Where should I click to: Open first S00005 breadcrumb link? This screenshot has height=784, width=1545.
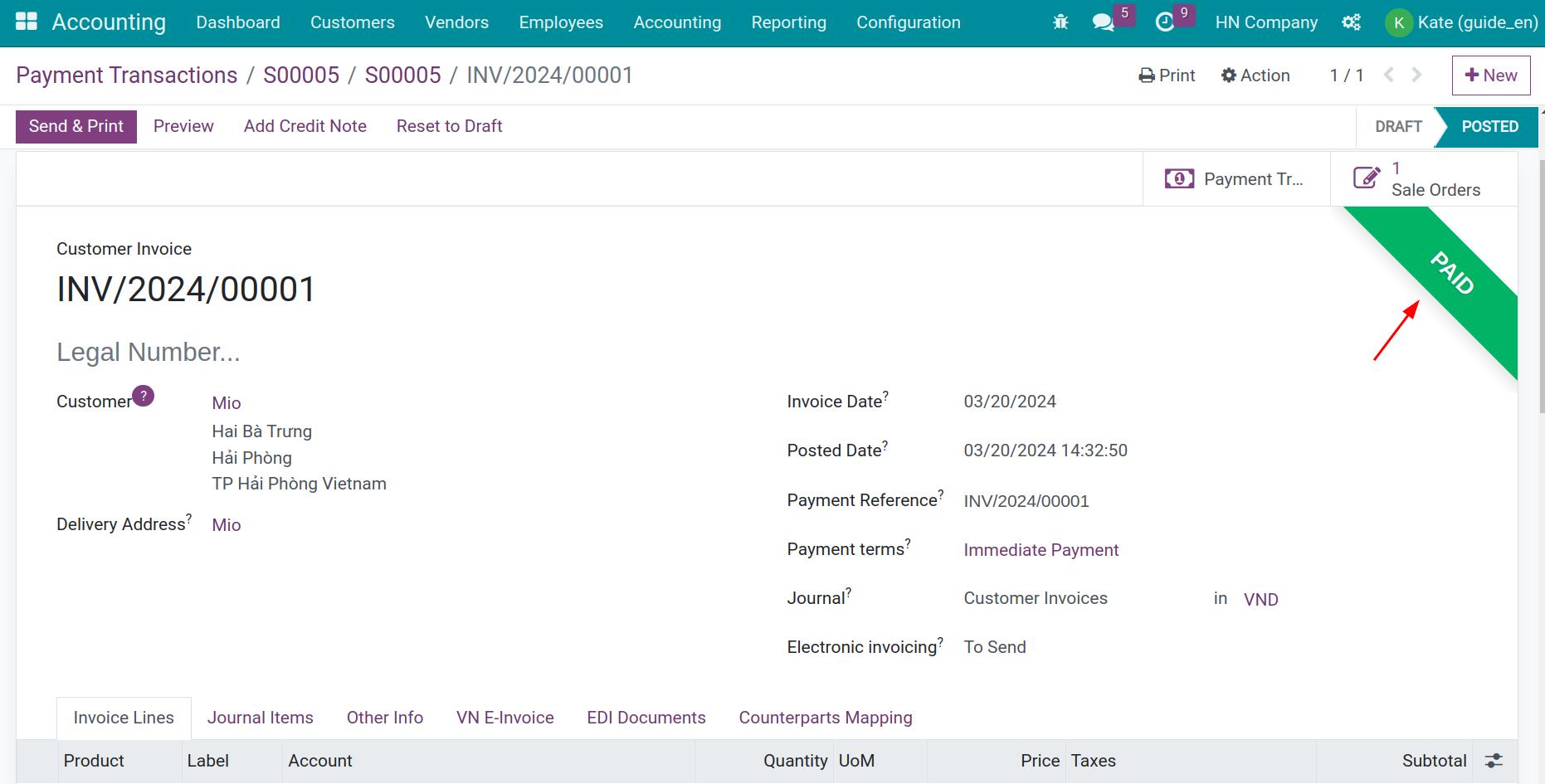pyautogui.click(x=301, y=75)
